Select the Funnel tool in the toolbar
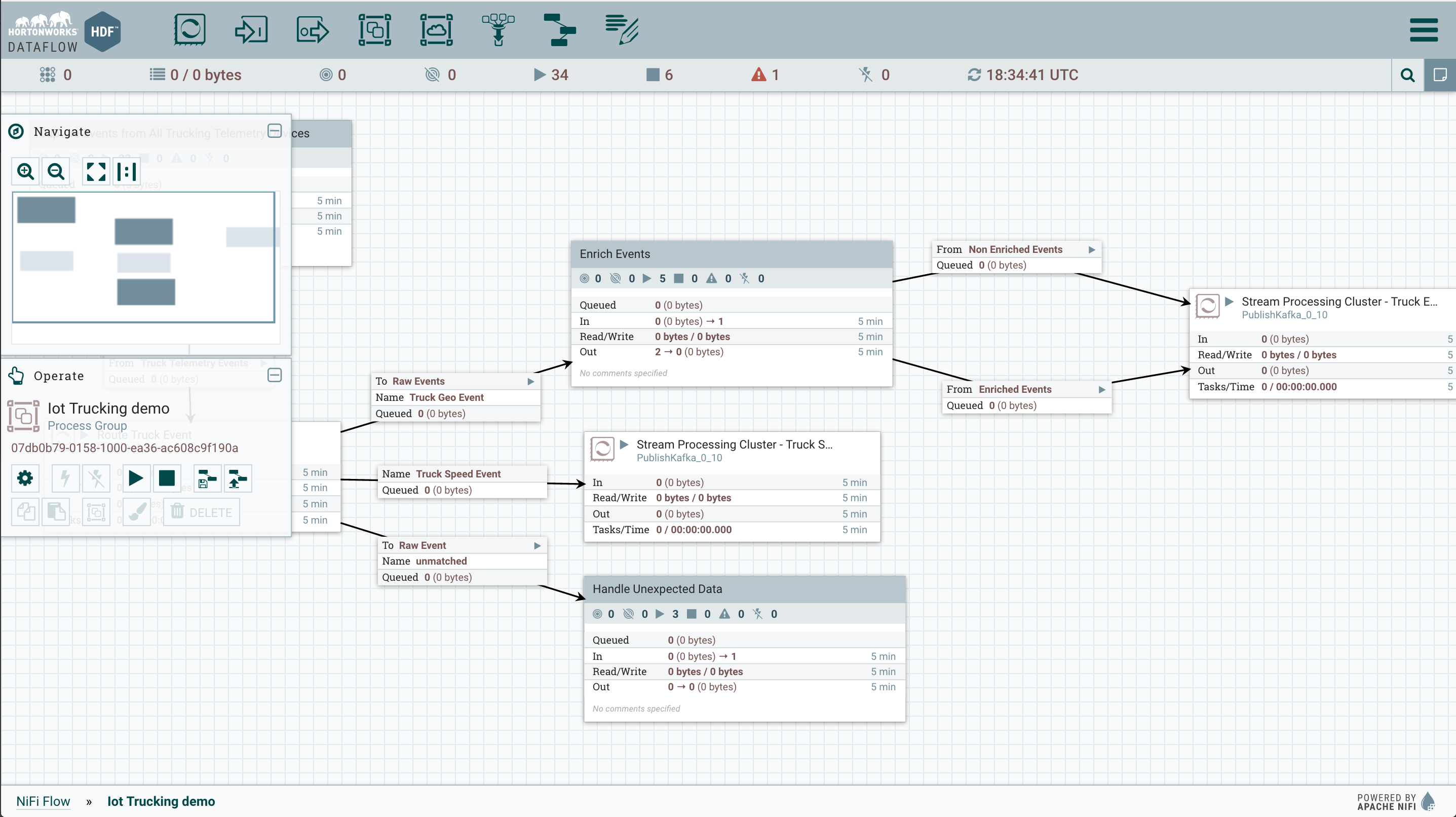 pyautogui.click(x=498, y=29)
